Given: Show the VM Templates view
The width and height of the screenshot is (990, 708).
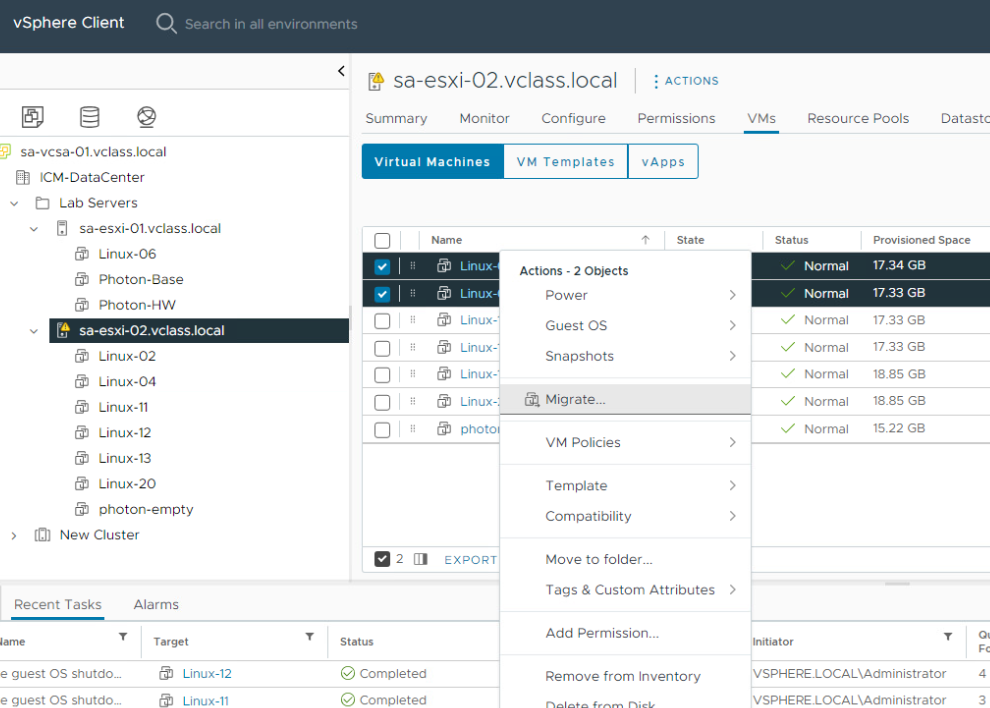Looking at the screenshot, I should click(x=566, y=162).
